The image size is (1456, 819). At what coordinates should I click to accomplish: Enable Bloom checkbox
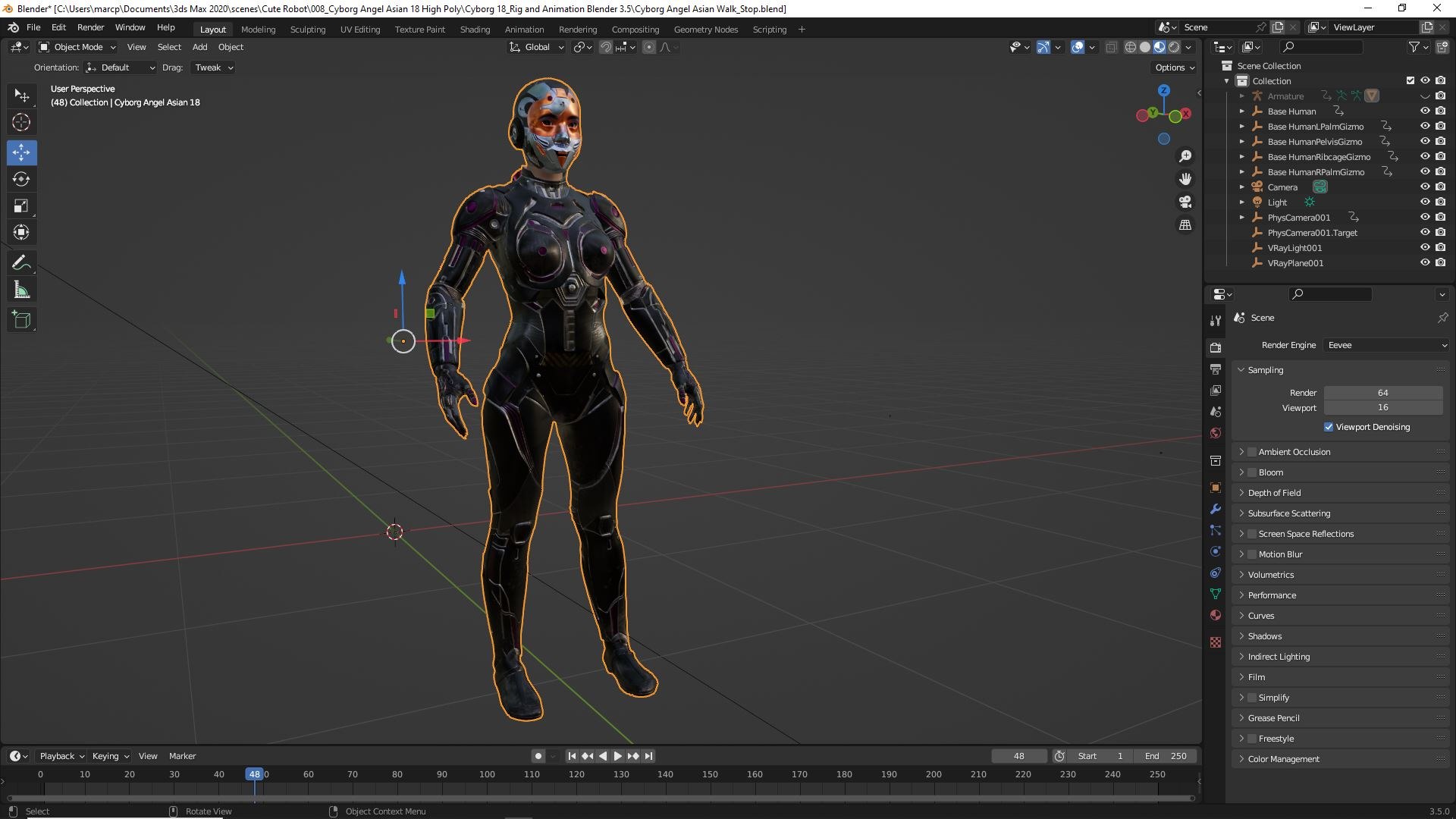(x=1252, y=472)
